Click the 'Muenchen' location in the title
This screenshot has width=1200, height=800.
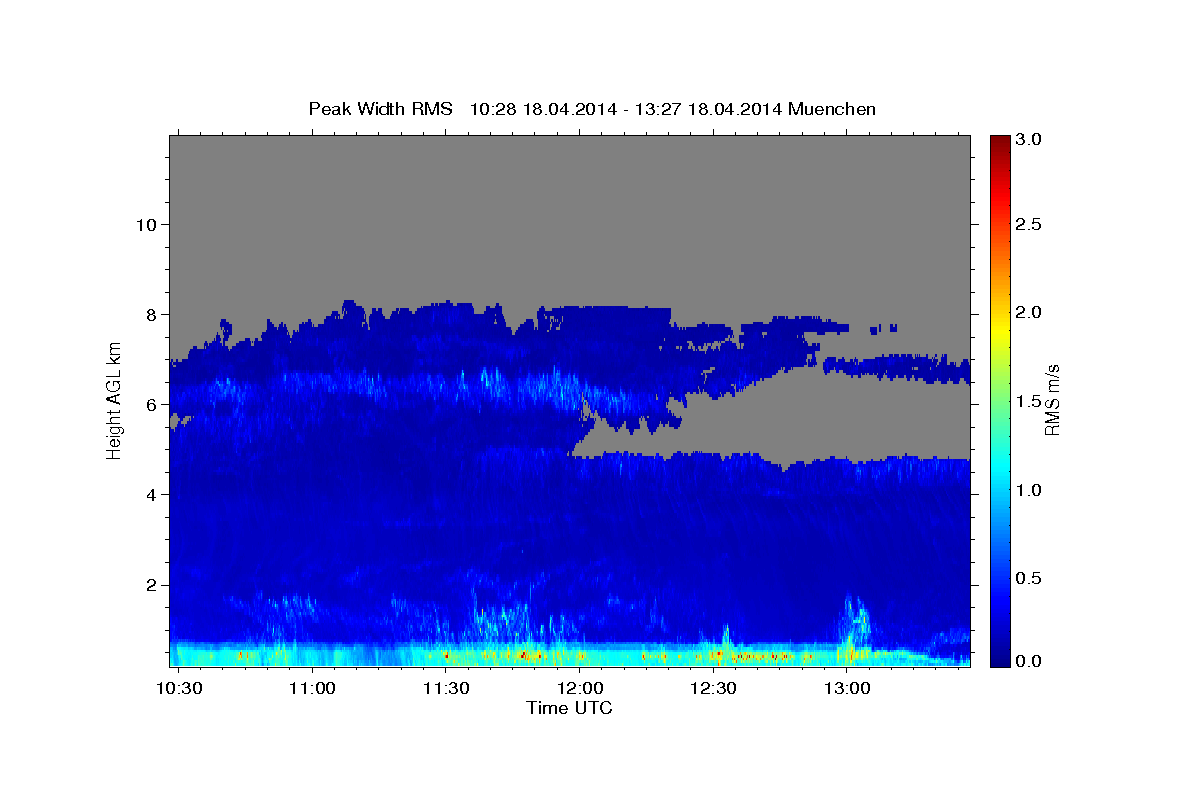click(x=832, y=109)
